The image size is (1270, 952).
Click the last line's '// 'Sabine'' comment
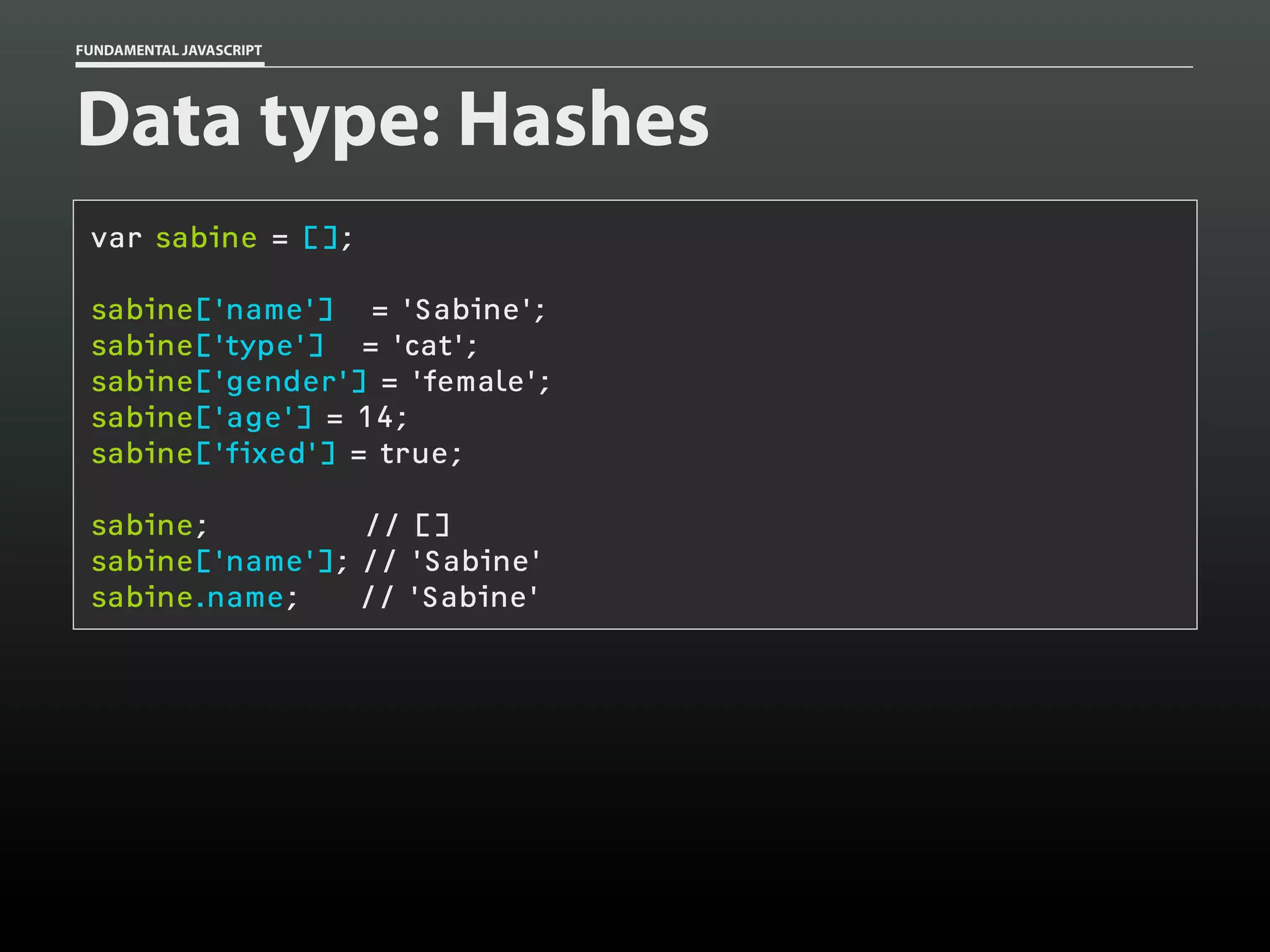[450, 597]
